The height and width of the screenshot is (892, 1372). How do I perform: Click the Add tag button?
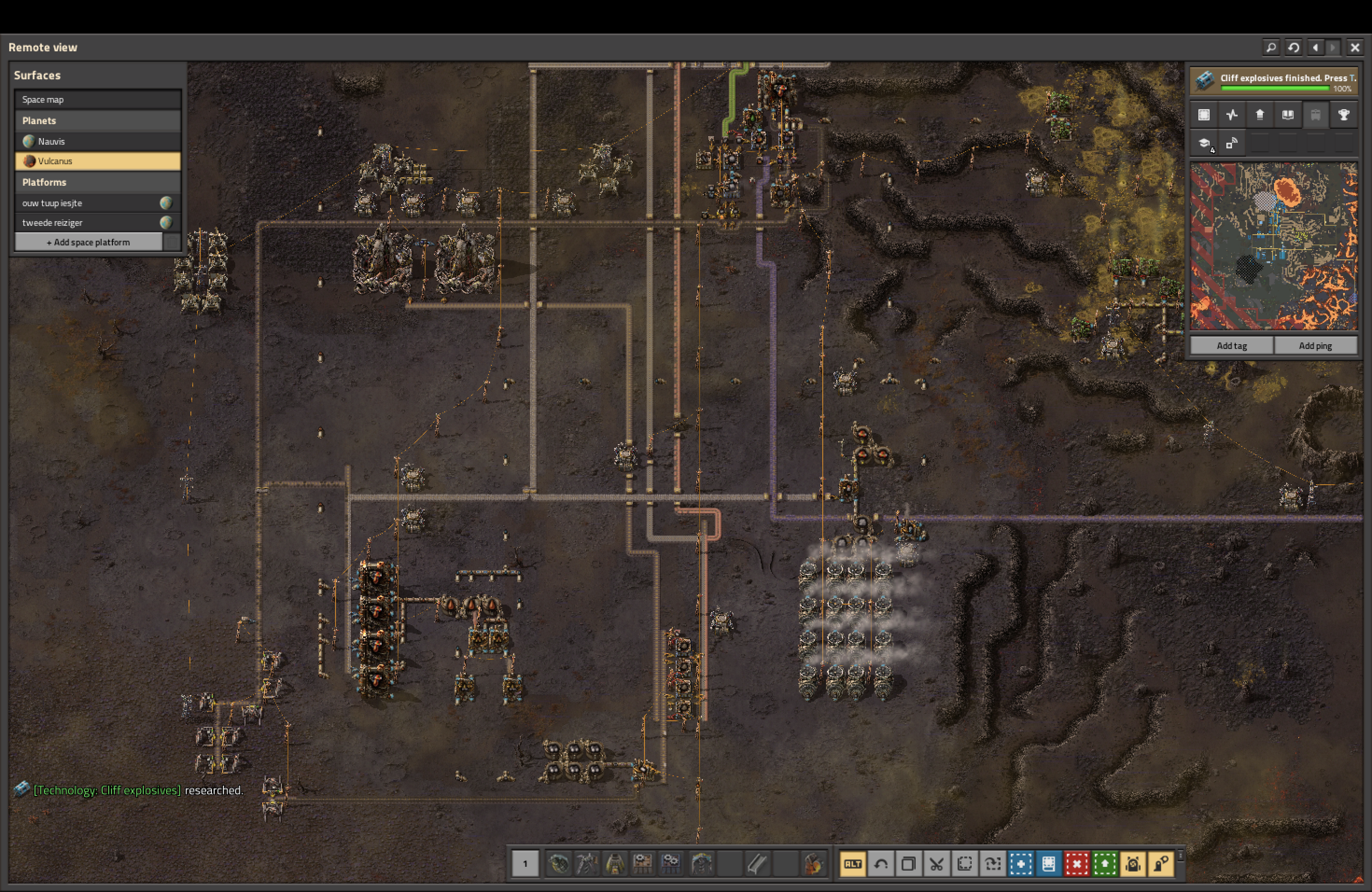1232,346
